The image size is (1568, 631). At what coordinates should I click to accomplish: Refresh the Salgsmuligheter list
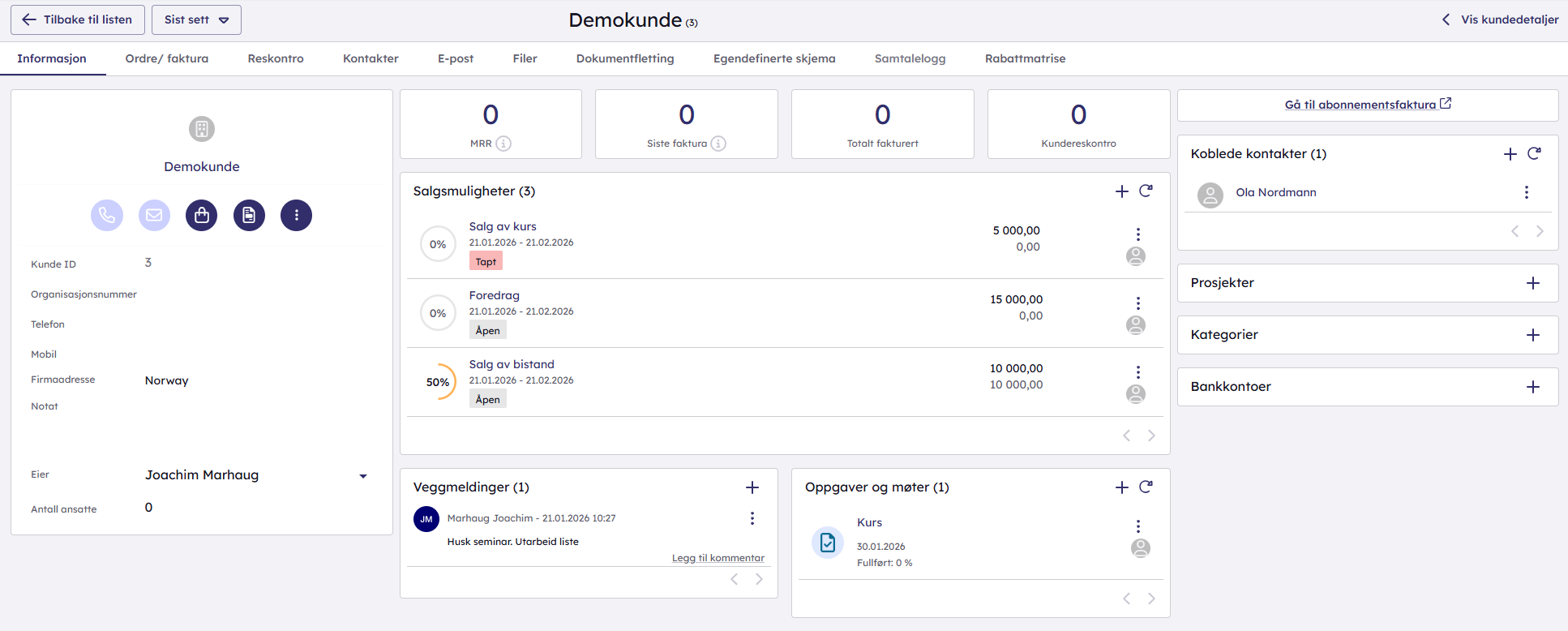tap(1146, 191)
